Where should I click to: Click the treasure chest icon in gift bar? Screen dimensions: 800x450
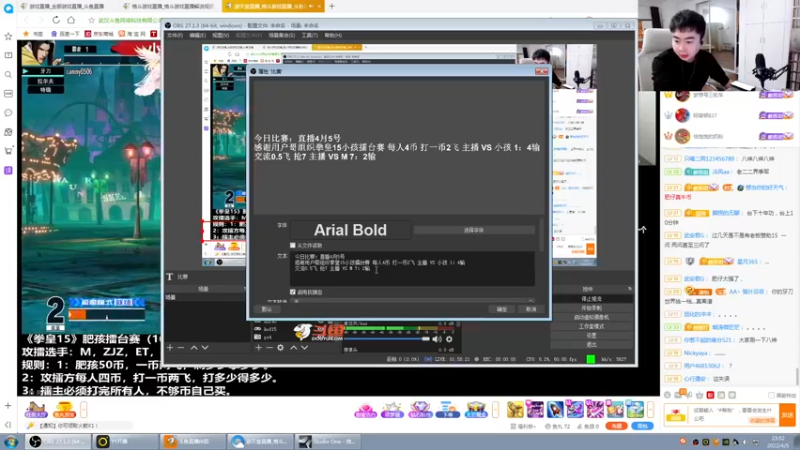[x=476, y=409]
